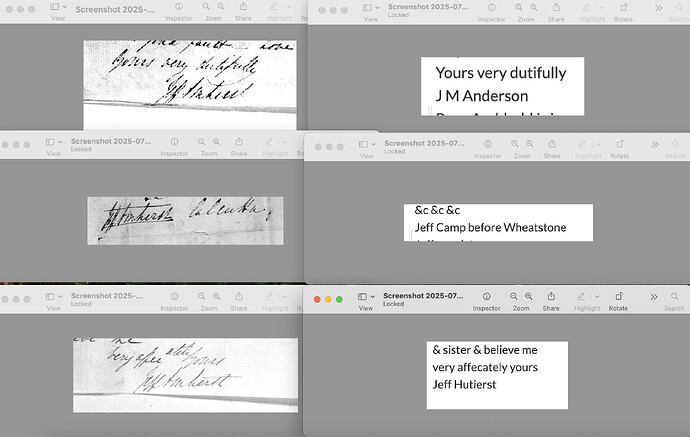Expand View chevron in the Wheatstone window

coord(374,144)
